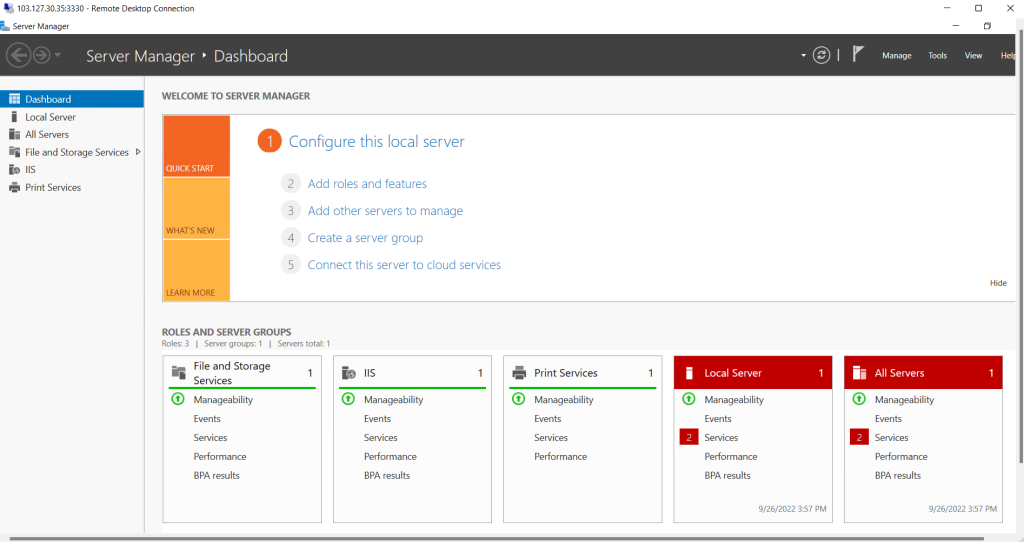Viewport: 1024px width, 542px height.
Task: Click the WHAT'S NEW tile
Action: point(197,208)
